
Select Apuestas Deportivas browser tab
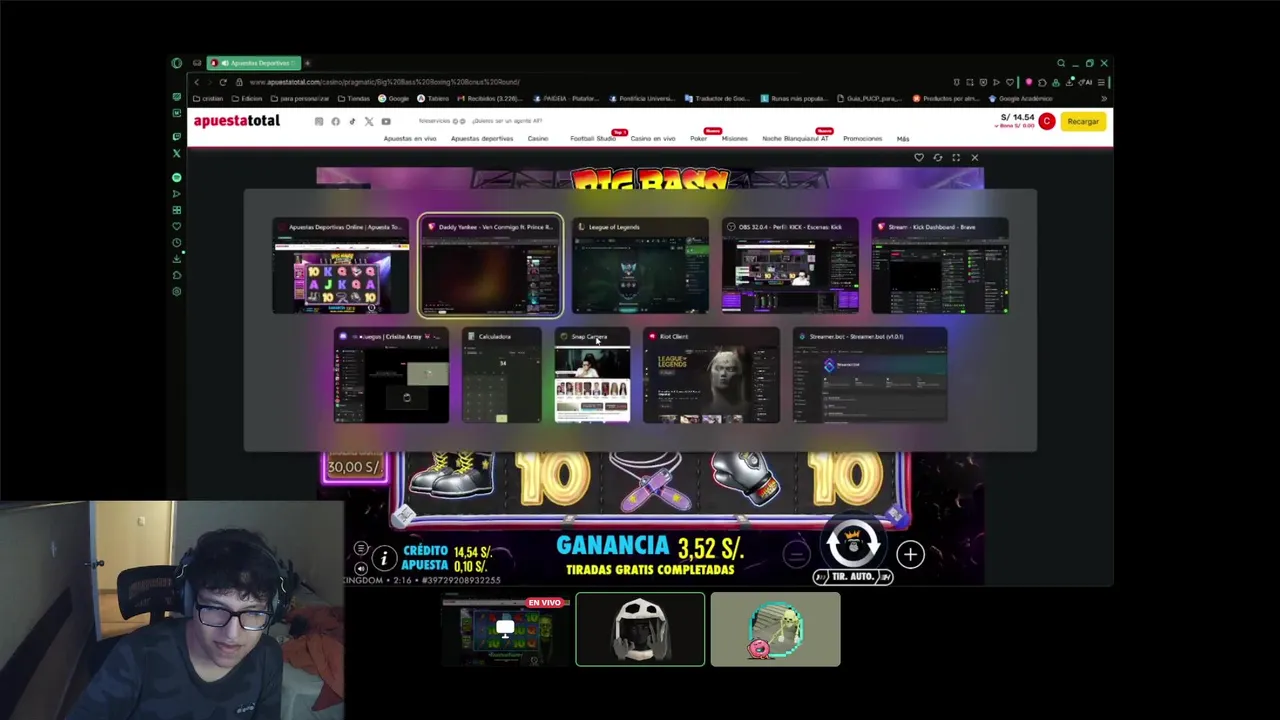point(254,63)
